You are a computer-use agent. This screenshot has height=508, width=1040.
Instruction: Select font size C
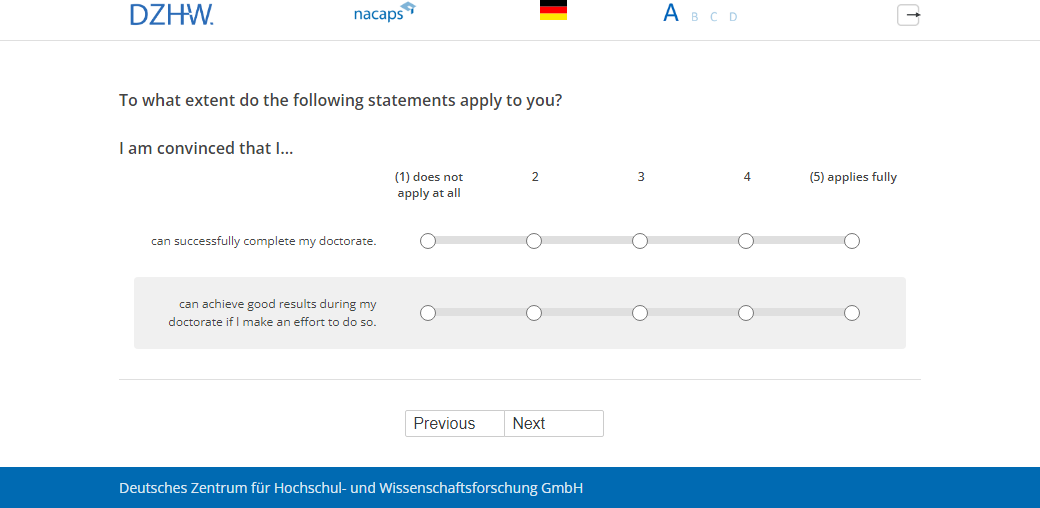713,17
